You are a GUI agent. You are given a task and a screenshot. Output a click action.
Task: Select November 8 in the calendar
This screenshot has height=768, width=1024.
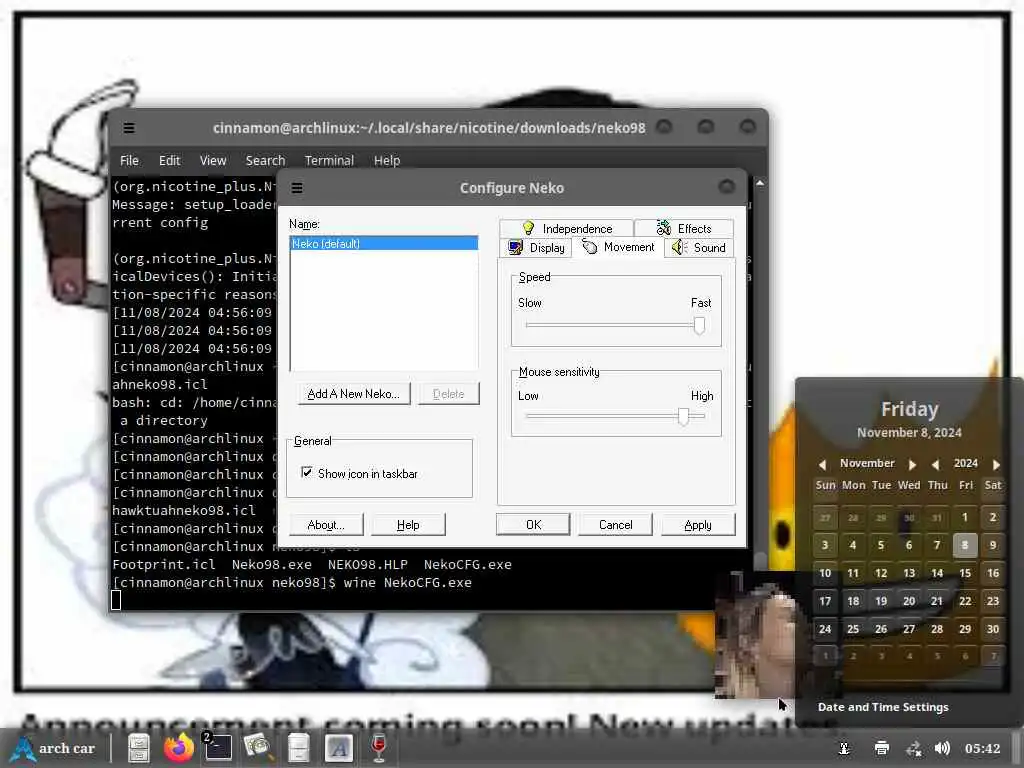965,545
